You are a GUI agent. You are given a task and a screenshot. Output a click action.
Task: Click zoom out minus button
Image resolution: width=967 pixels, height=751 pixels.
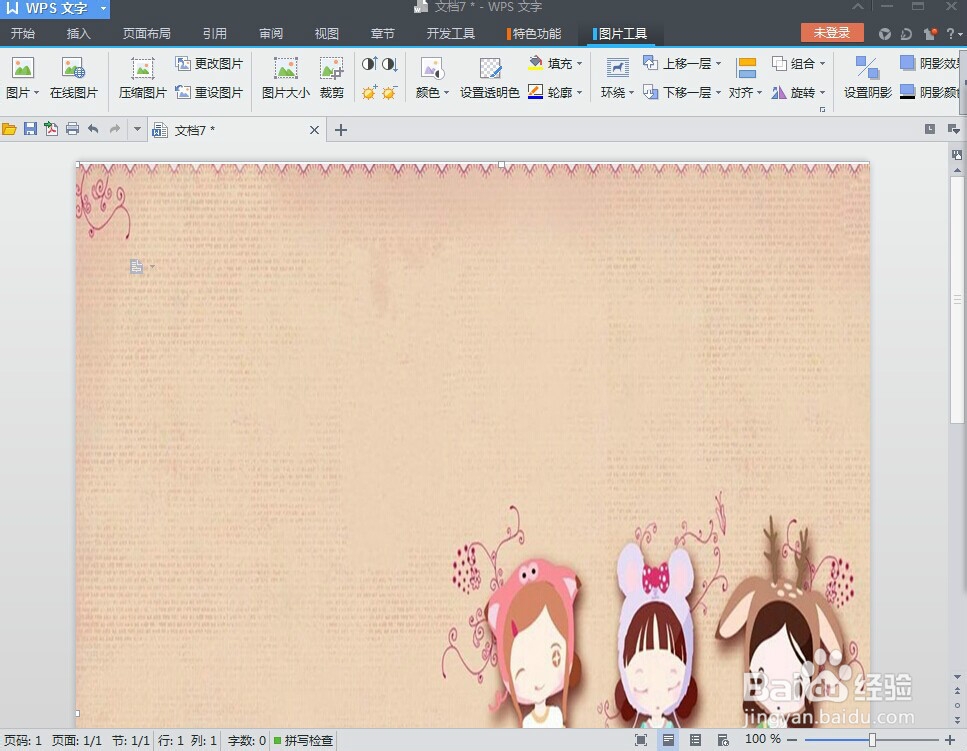coord(792,739)
